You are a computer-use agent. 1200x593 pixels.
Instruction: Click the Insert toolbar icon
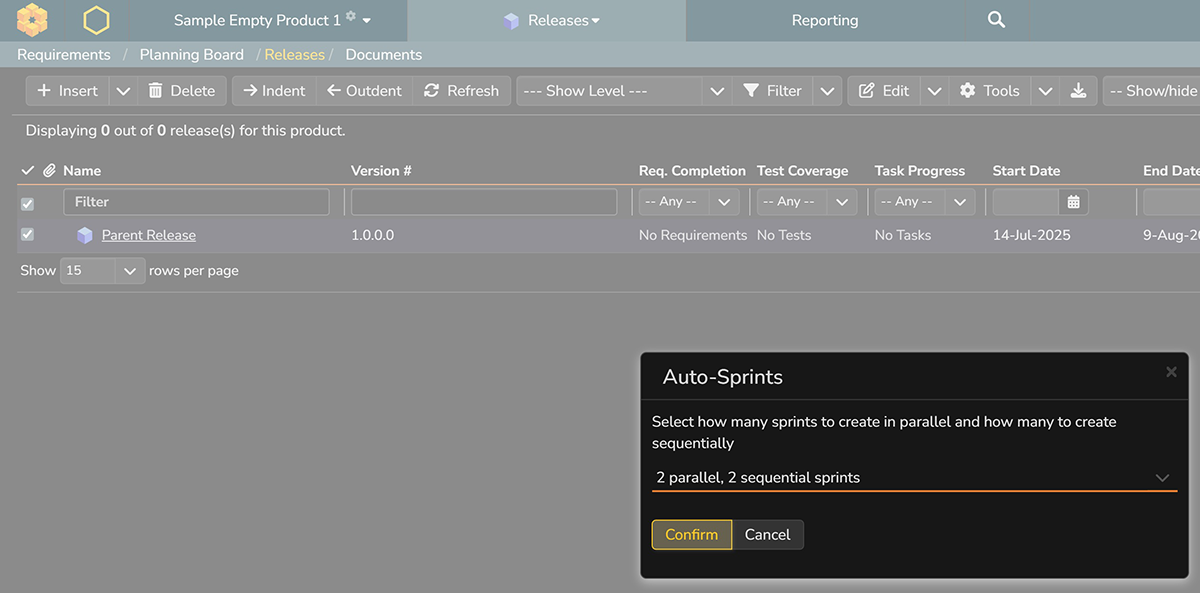click(x=66, y=90)
